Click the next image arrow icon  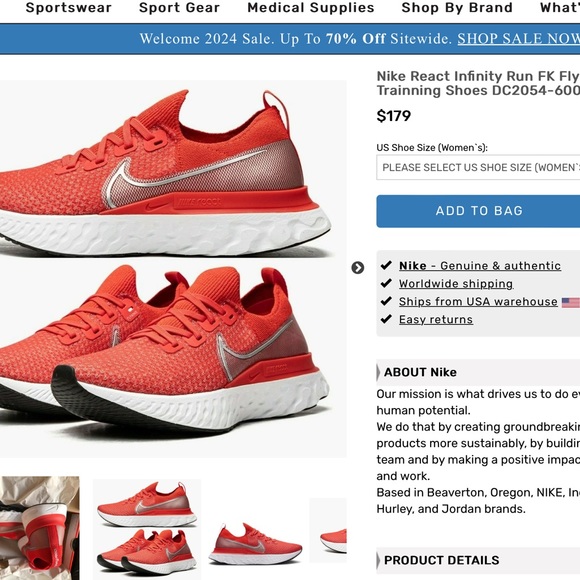357,267
